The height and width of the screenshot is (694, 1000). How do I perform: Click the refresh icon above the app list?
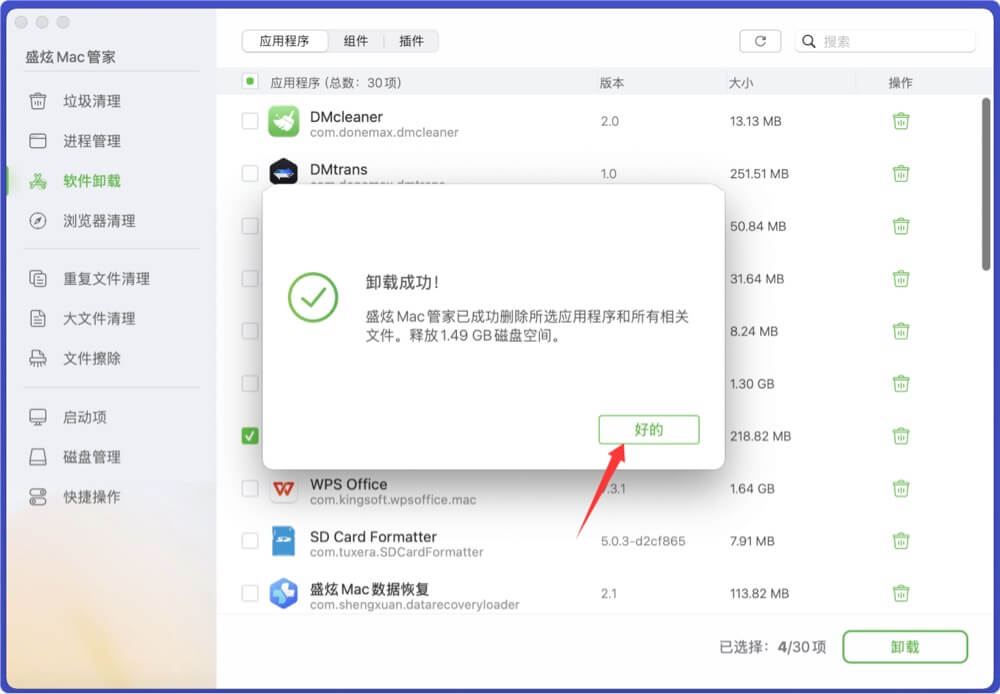(x=760, y=40)
